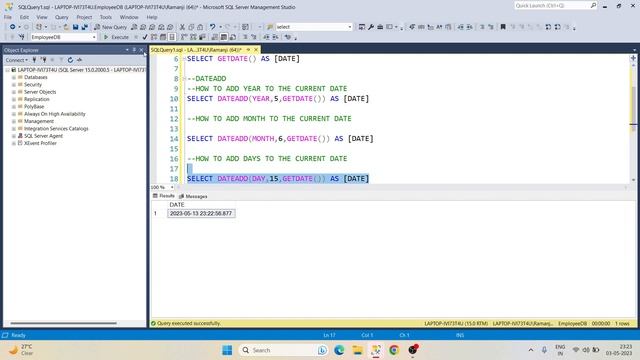The width and height of the screenshot is (640, 360).
Task: Click the Properties wrench icon
Action: tap(371, 27)
